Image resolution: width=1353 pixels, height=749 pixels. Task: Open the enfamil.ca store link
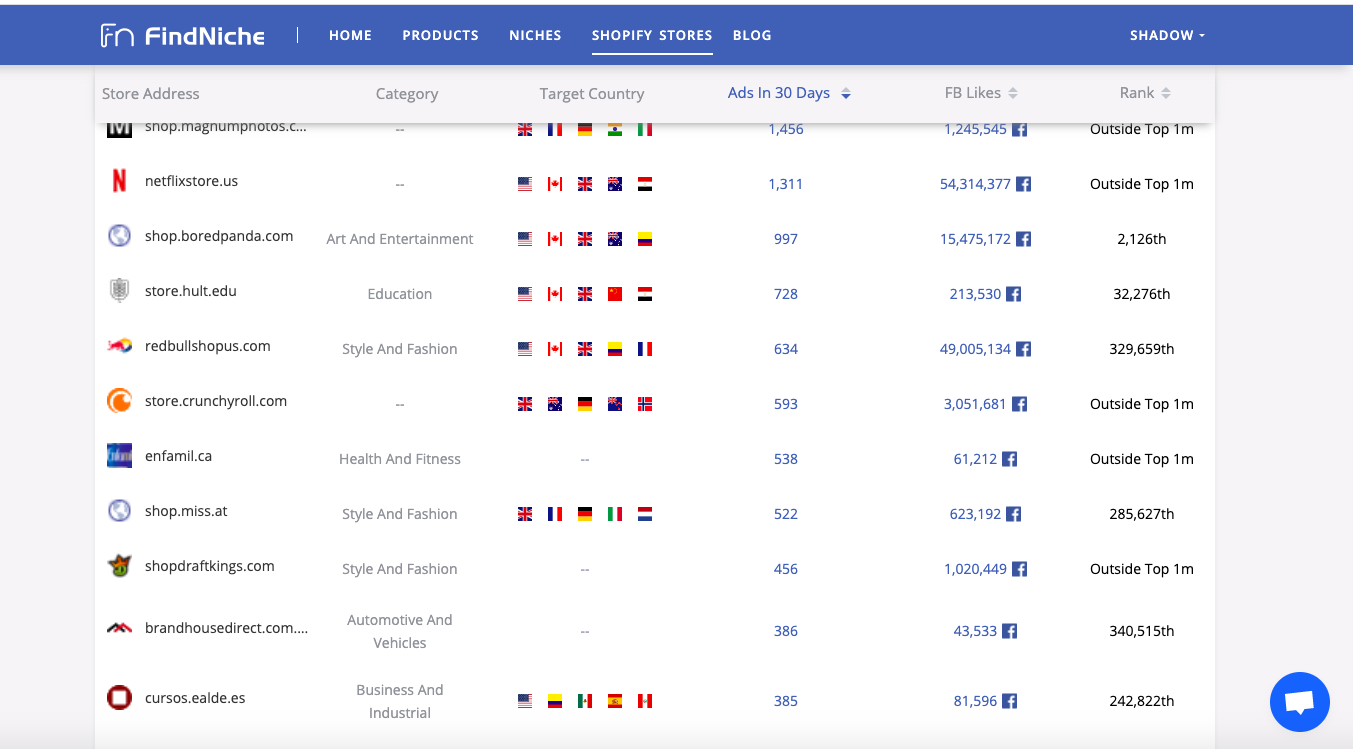178,456
